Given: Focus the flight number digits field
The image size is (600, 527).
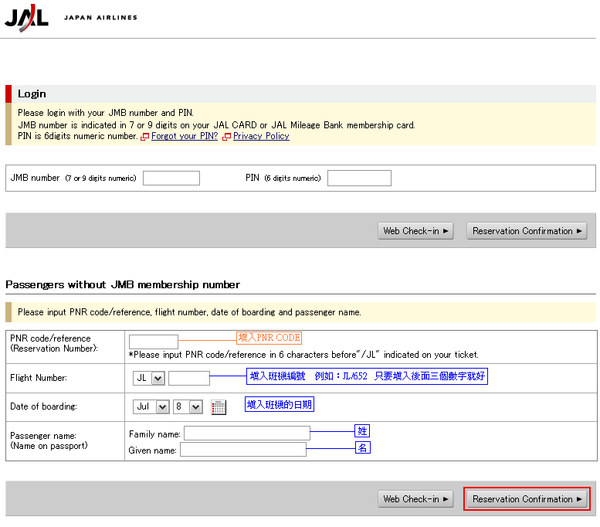Looking at the screenshot, I should click(189, 378).
